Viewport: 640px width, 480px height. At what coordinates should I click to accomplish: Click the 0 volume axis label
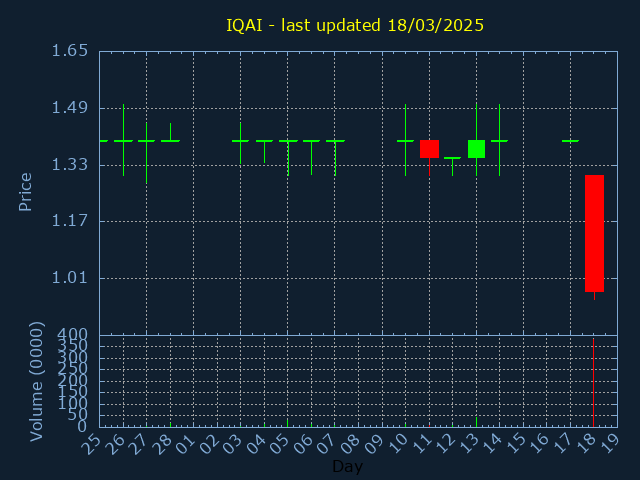click(83, 427)
